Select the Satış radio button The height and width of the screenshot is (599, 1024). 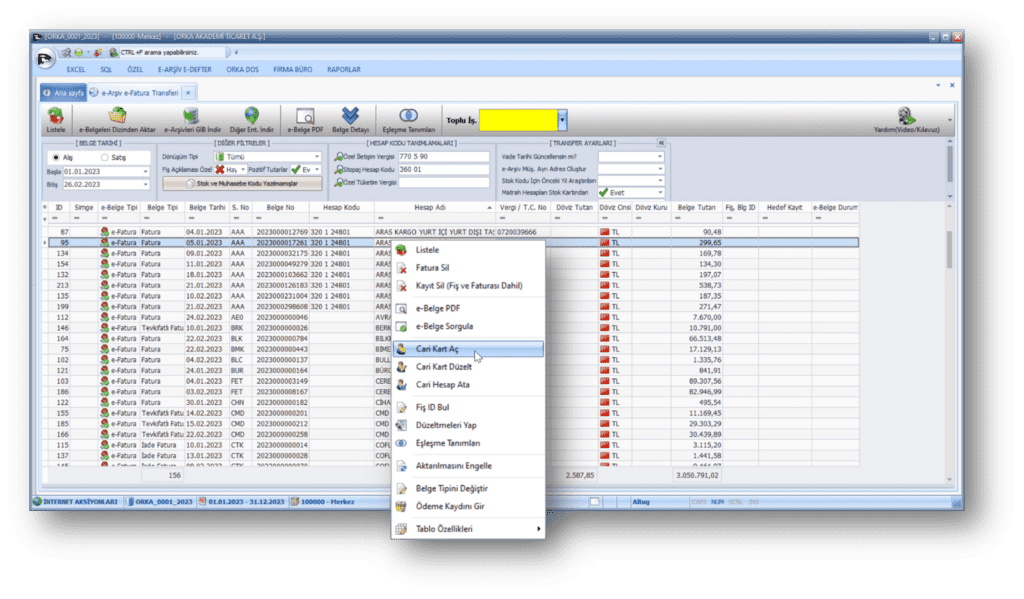[105, 157]
